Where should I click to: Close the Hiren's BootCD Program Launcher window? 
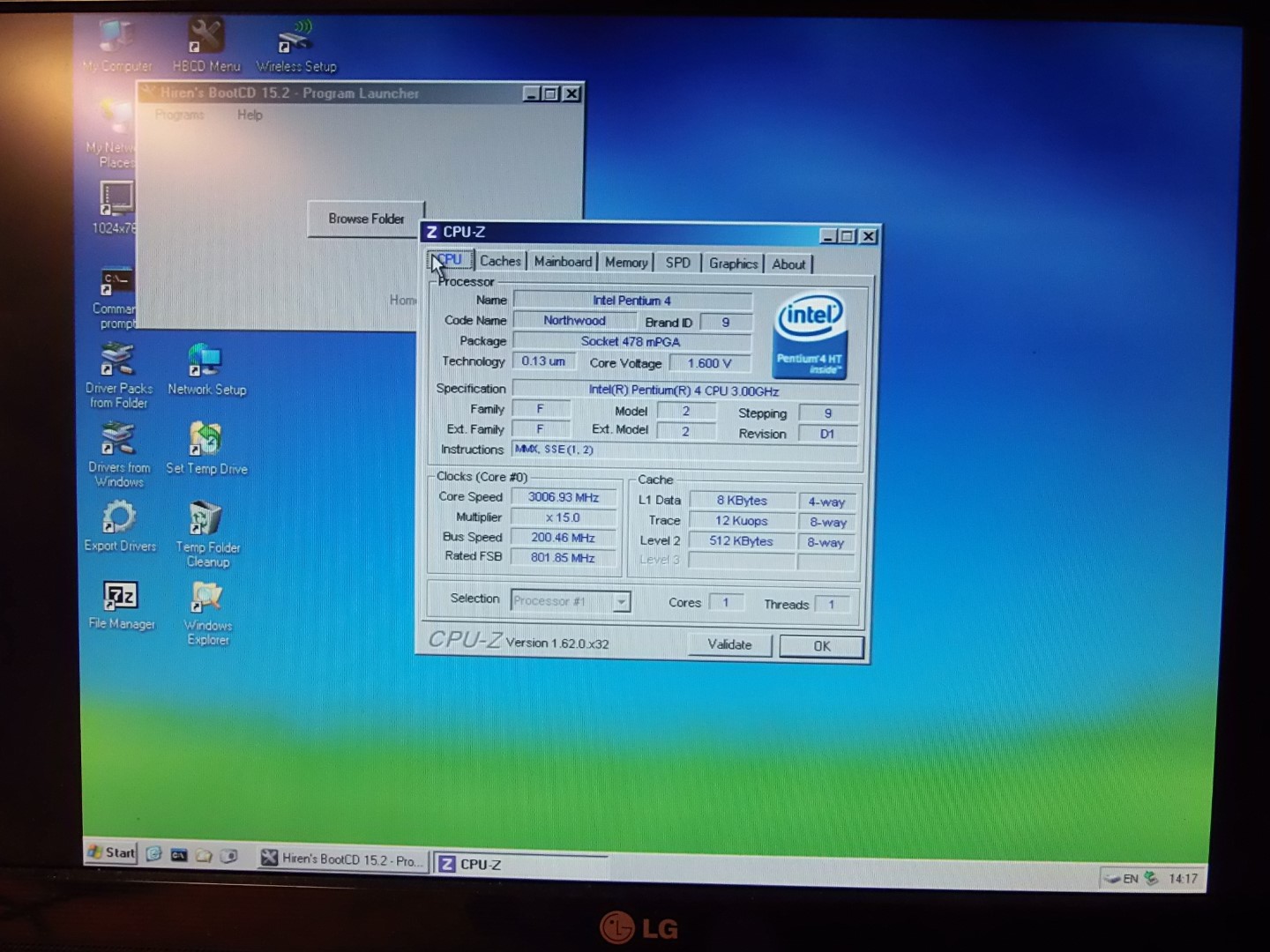coord(571,93)
